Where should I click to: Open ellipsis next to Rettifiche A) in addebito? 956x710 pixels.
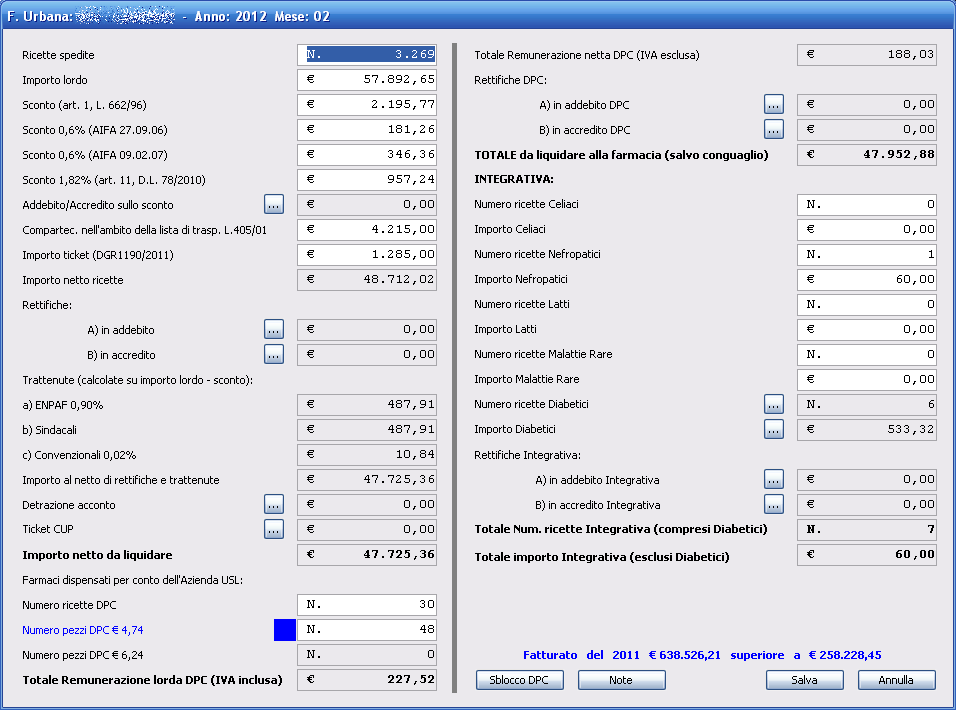[274, 329]
